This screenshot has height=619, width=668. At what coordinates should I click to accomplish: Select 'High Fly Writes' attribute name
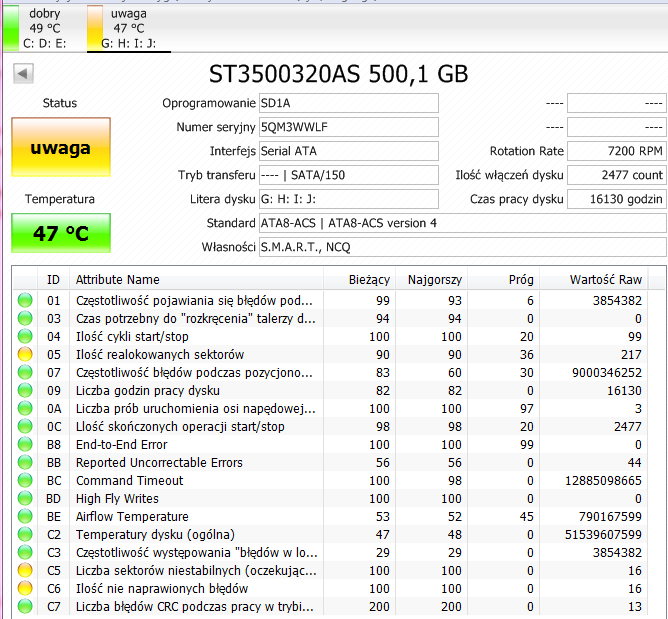[117, 498]
